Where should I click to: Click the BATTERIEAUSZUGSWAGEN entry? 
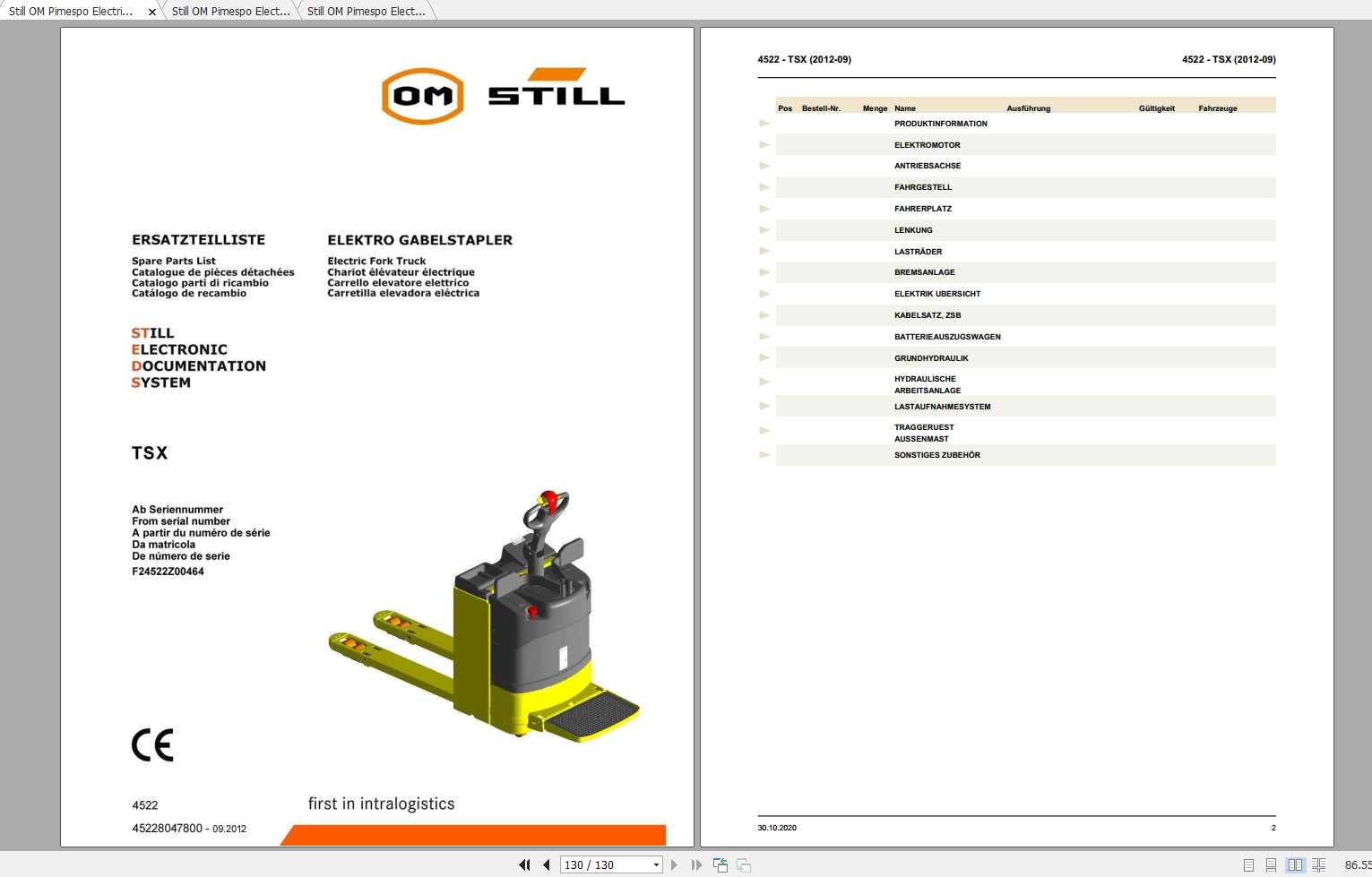947,337
